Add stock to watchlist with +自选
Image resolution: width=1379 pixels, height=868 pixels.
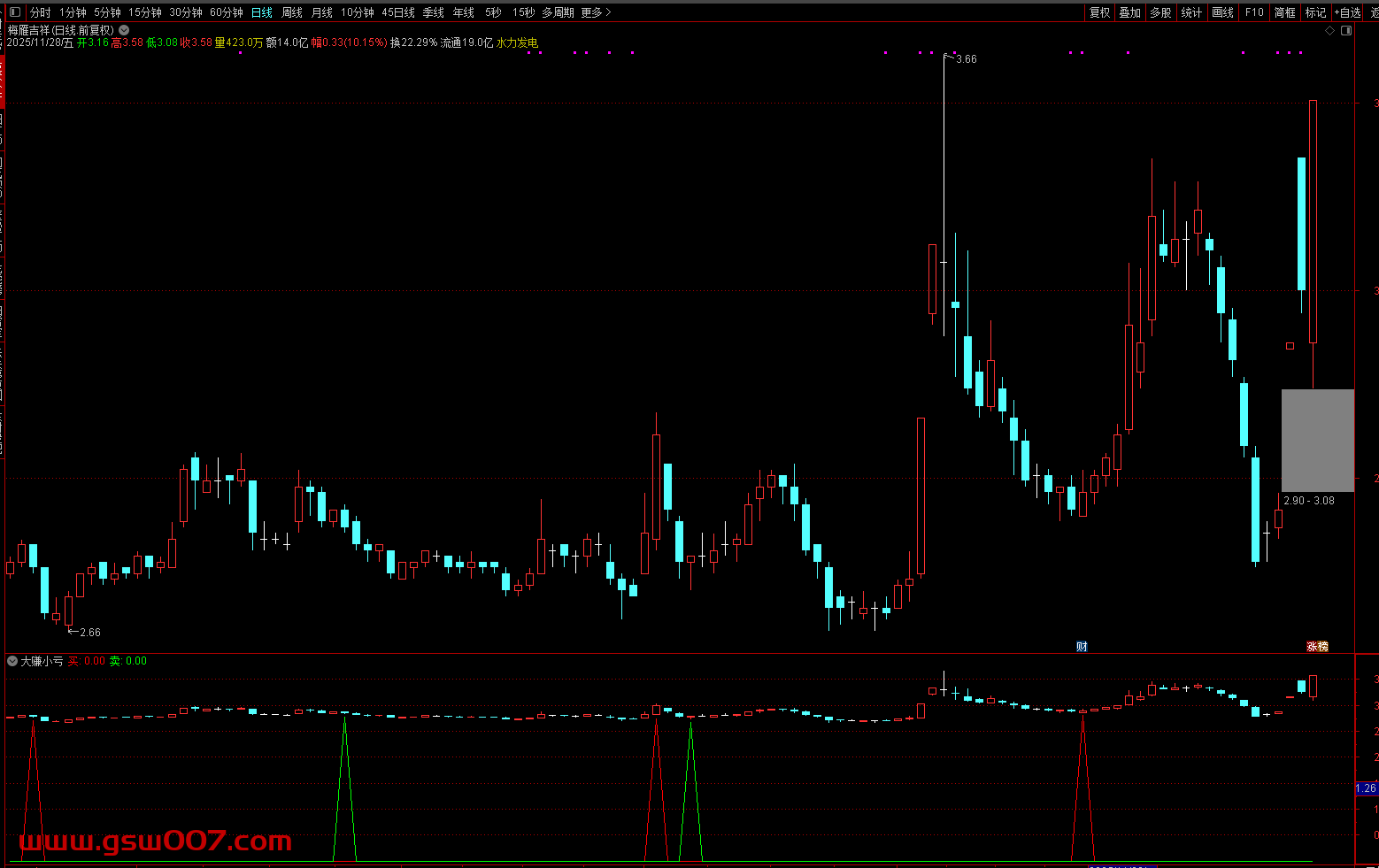(x=1348, y=12)
